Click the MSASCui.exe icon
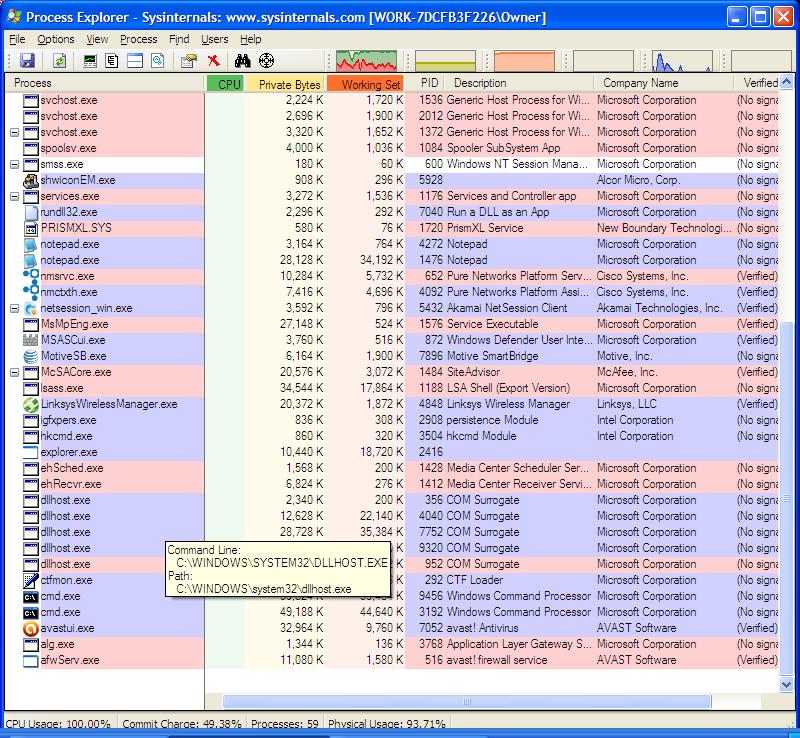 tap(31, 340)
